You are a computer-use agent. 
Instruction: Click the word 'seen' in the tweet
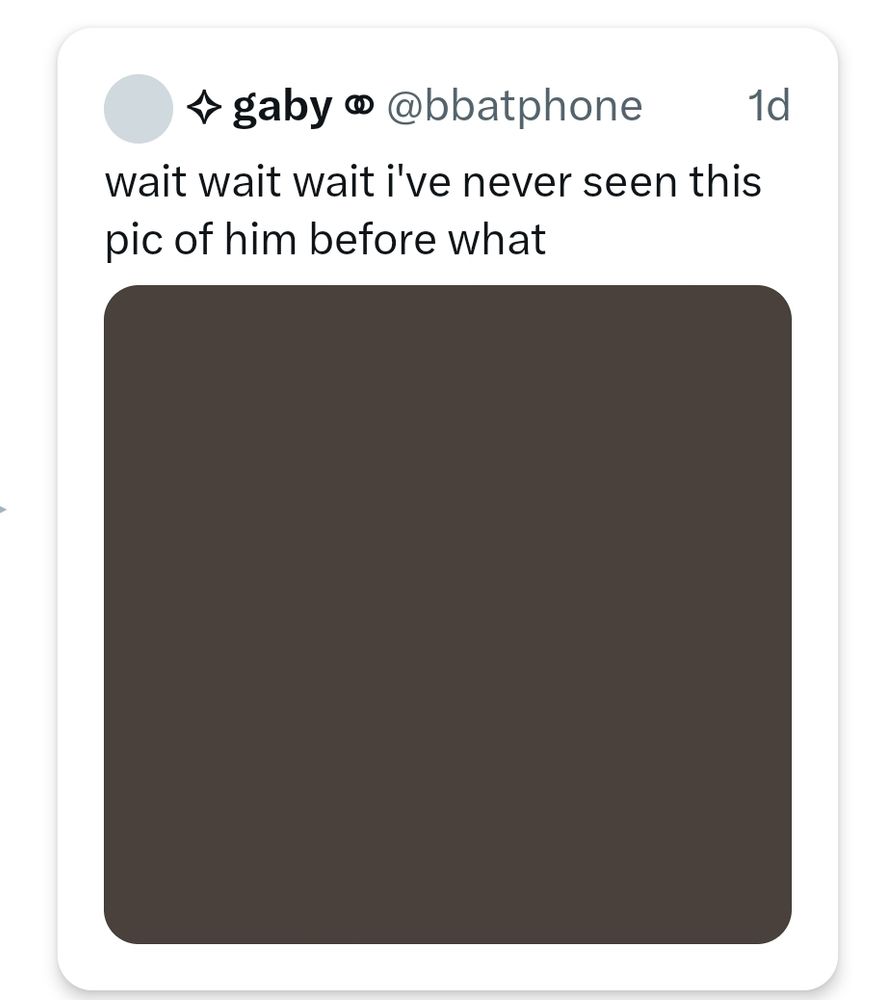[x=629, y=182]
